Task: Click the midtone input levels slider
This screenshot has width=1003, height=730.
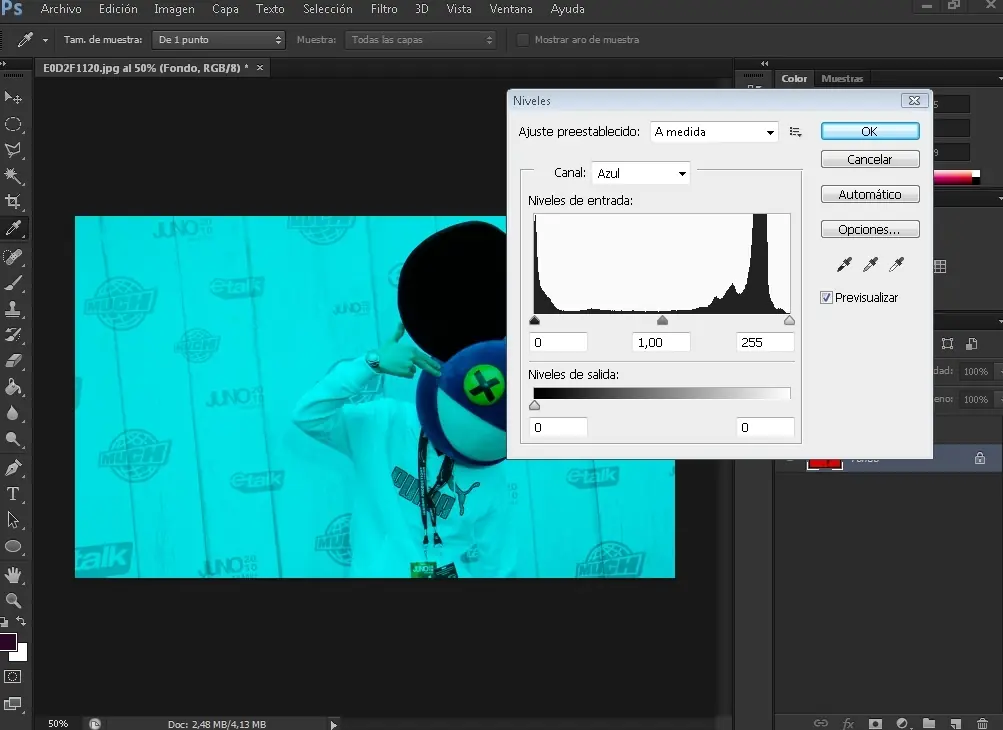Action: coord(662,321)
